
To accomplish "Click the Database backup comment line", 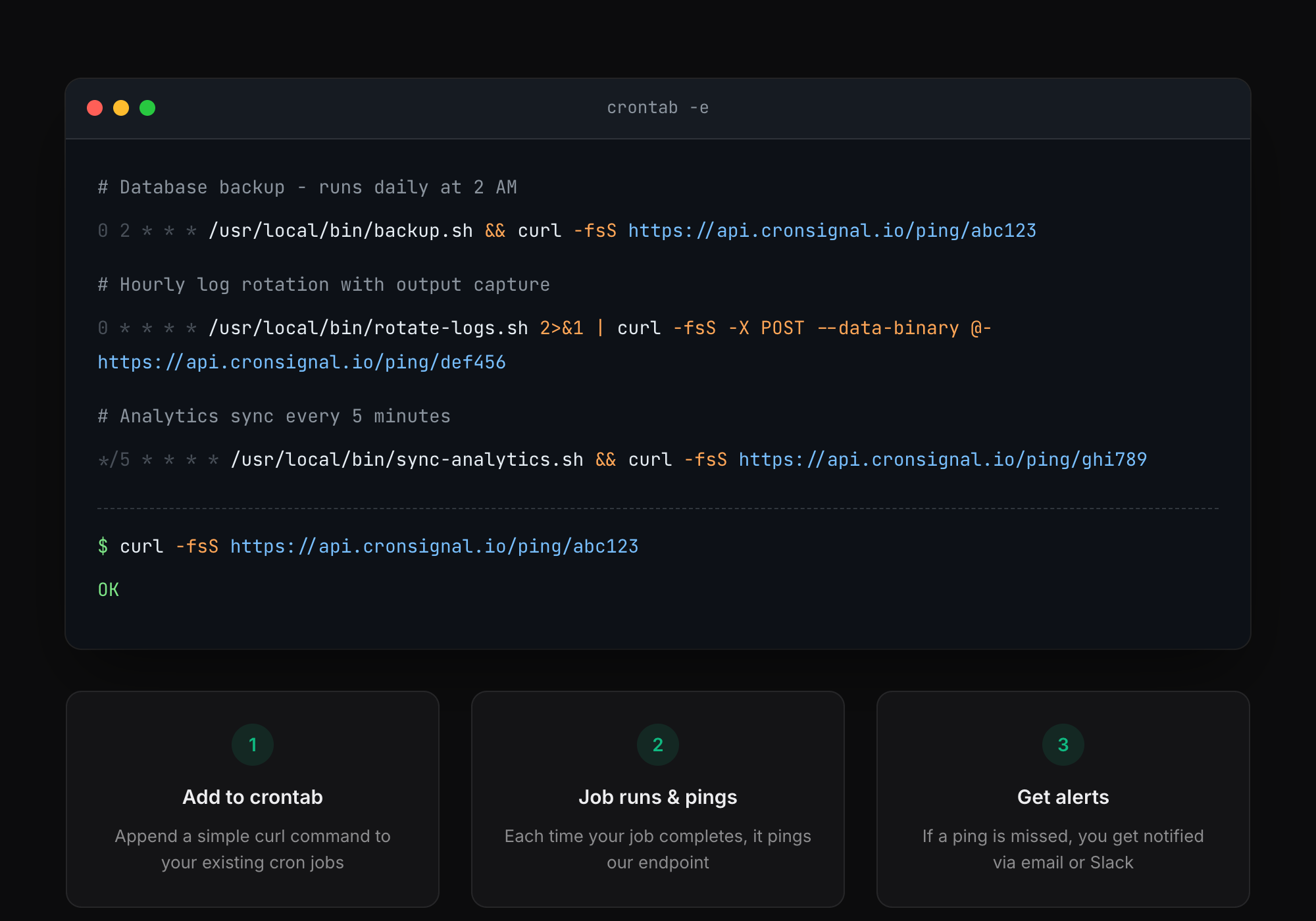I will click(x=307, y=187).
